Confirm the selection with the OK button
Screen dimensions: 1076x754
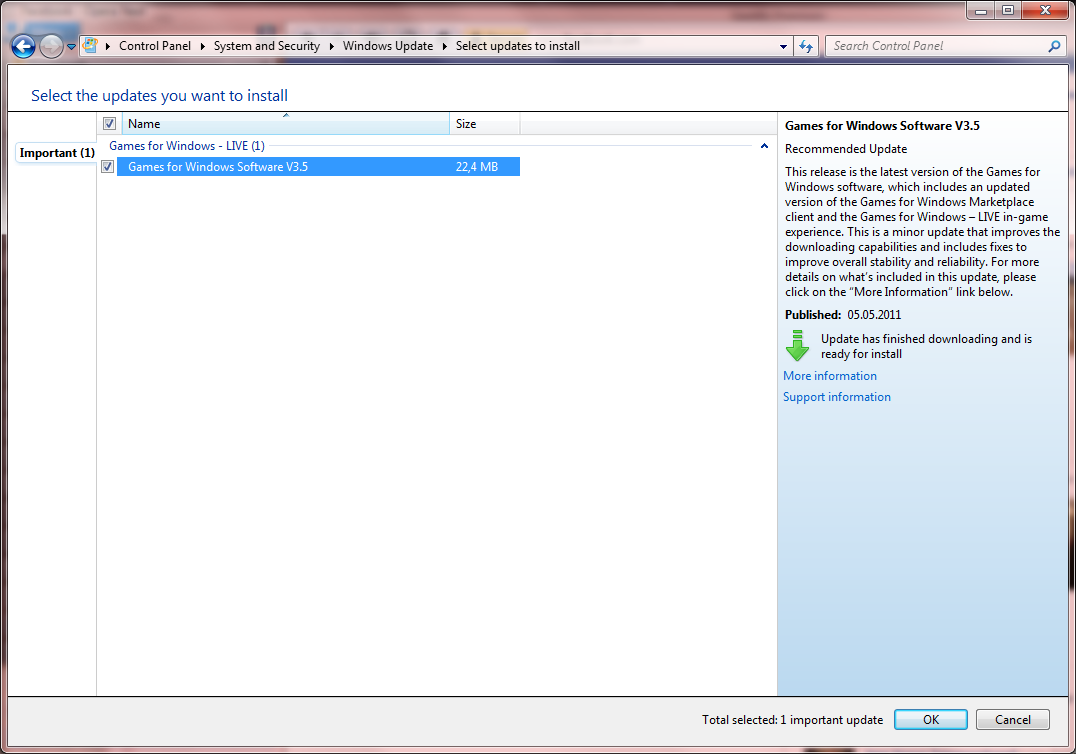931,720
